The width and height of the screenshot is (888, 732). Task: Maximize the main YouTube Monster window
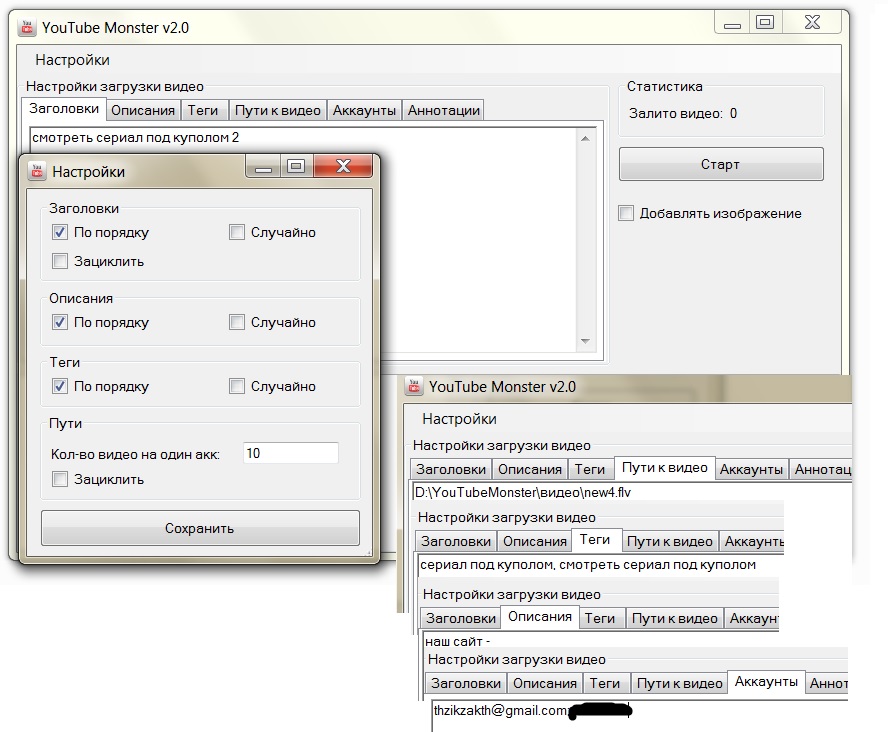765,23
